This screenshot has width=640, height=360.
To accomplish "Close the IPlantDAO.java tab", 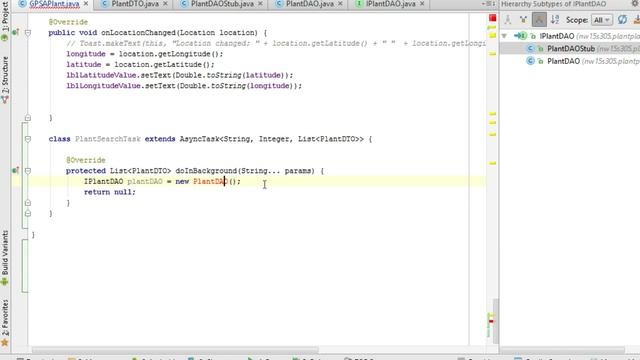I will (x=422, y=4).
